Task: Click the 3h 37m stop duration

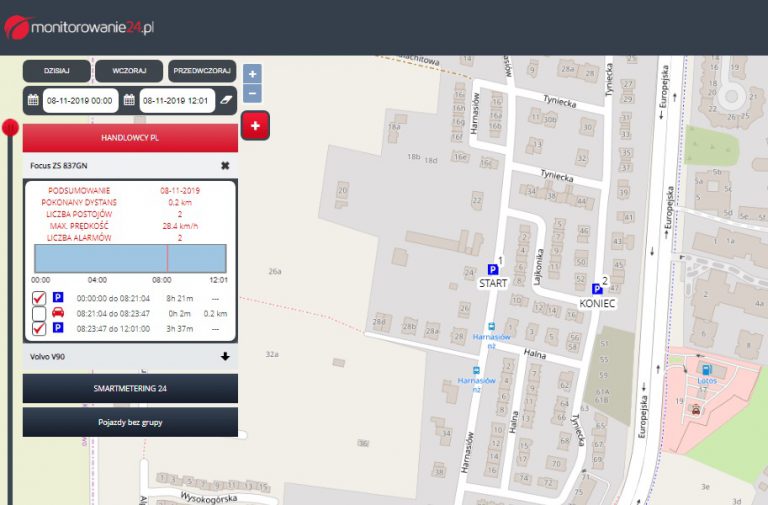Action: pyautogui.click(x=179, y=329)
